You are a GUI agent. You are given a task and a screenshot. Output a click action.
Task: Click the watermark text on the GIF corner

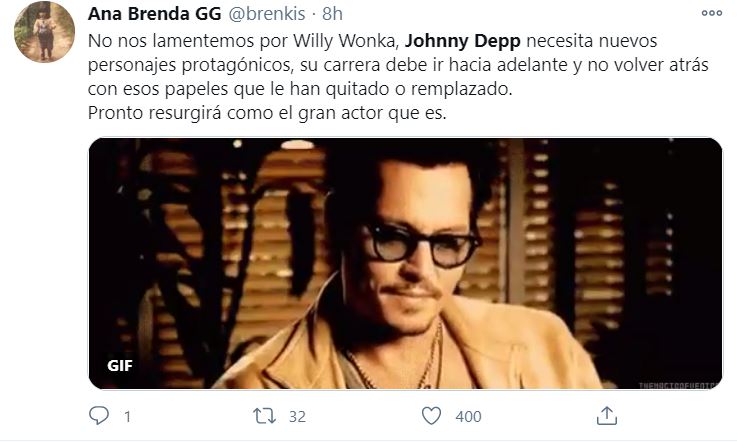[x=680, y=386]
